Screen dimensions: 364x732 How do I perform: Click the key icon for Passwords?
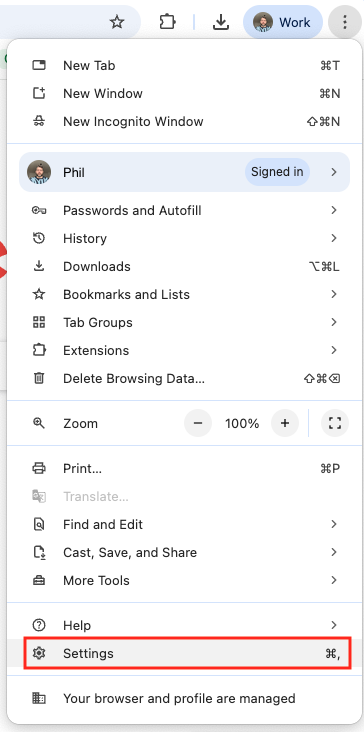pyautogui.click(x=39, y=211)
